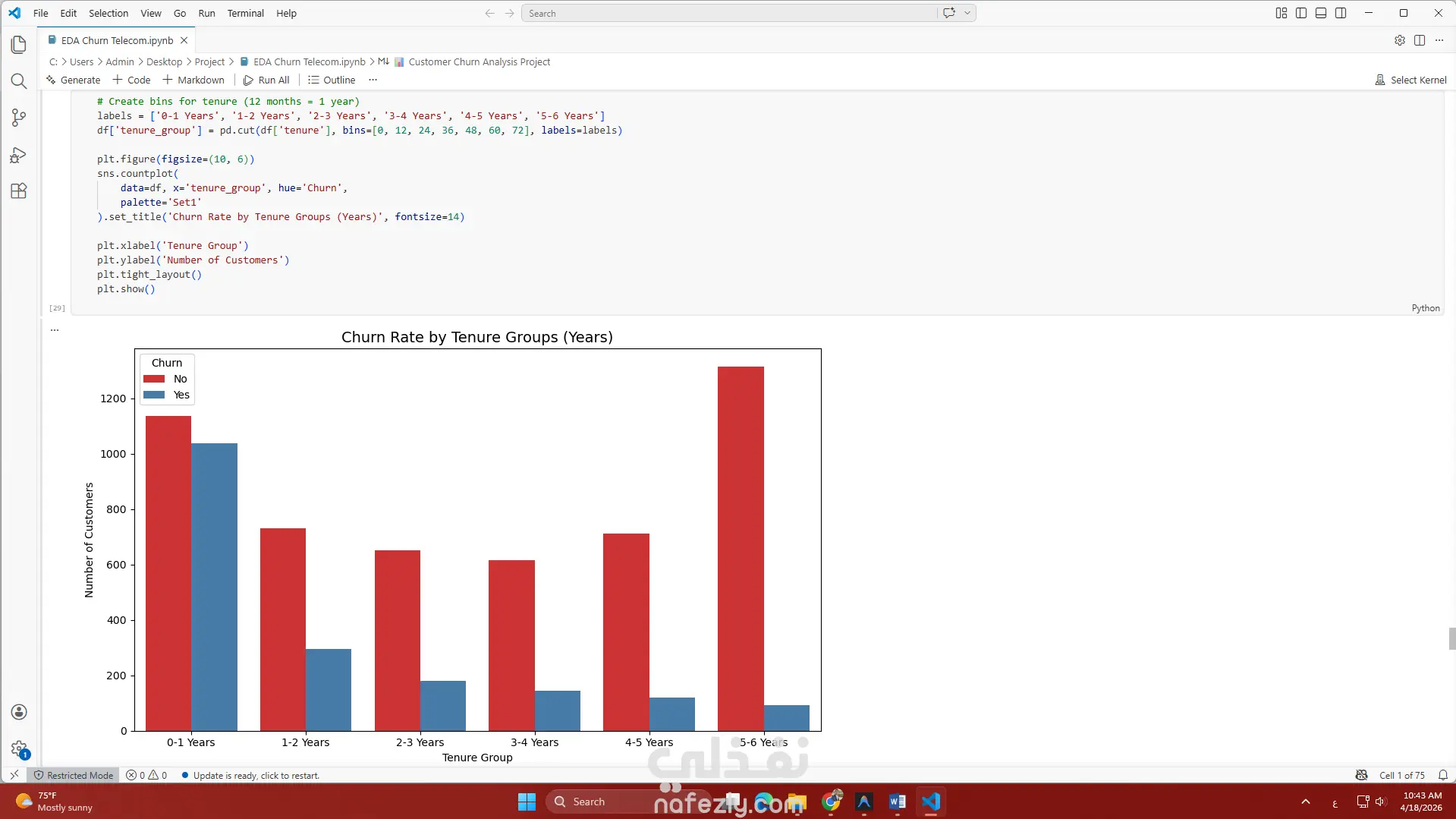Click Generate in the notebook toolbar
The width and height of the screenshot is (1456, 819).
pos(74,80)
